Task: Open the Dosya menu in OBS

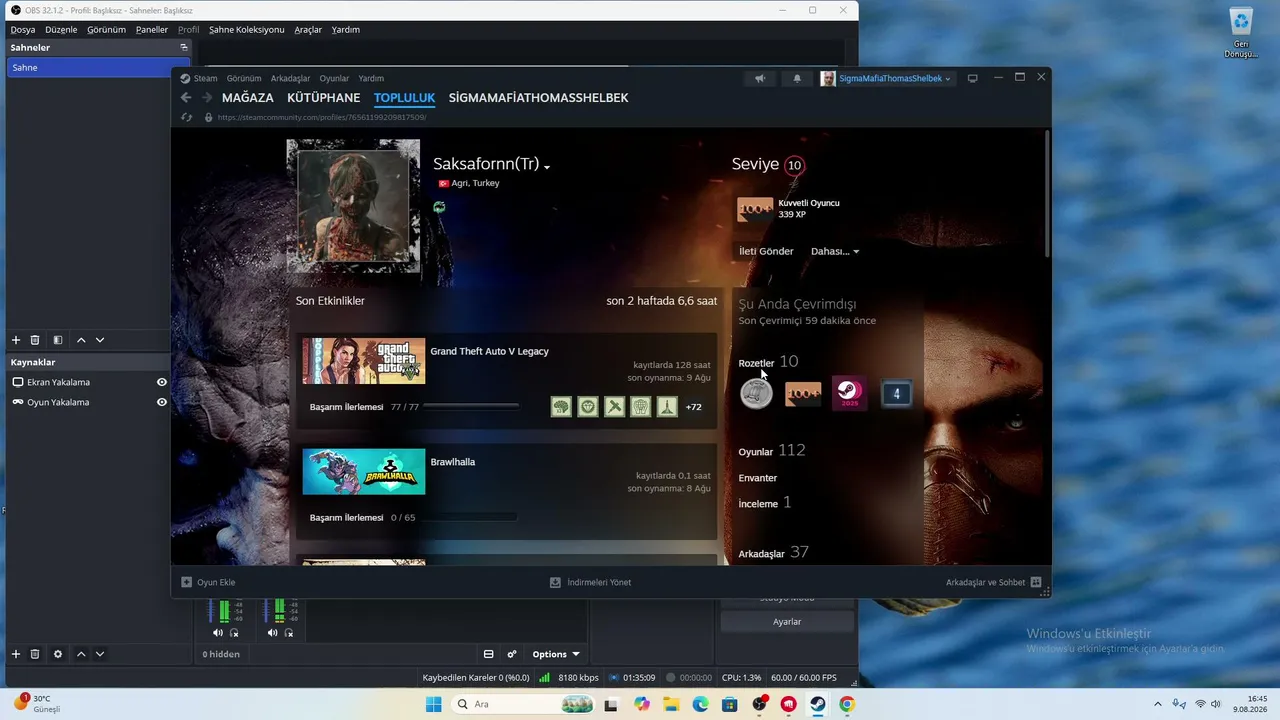Action: coord(23,29)
